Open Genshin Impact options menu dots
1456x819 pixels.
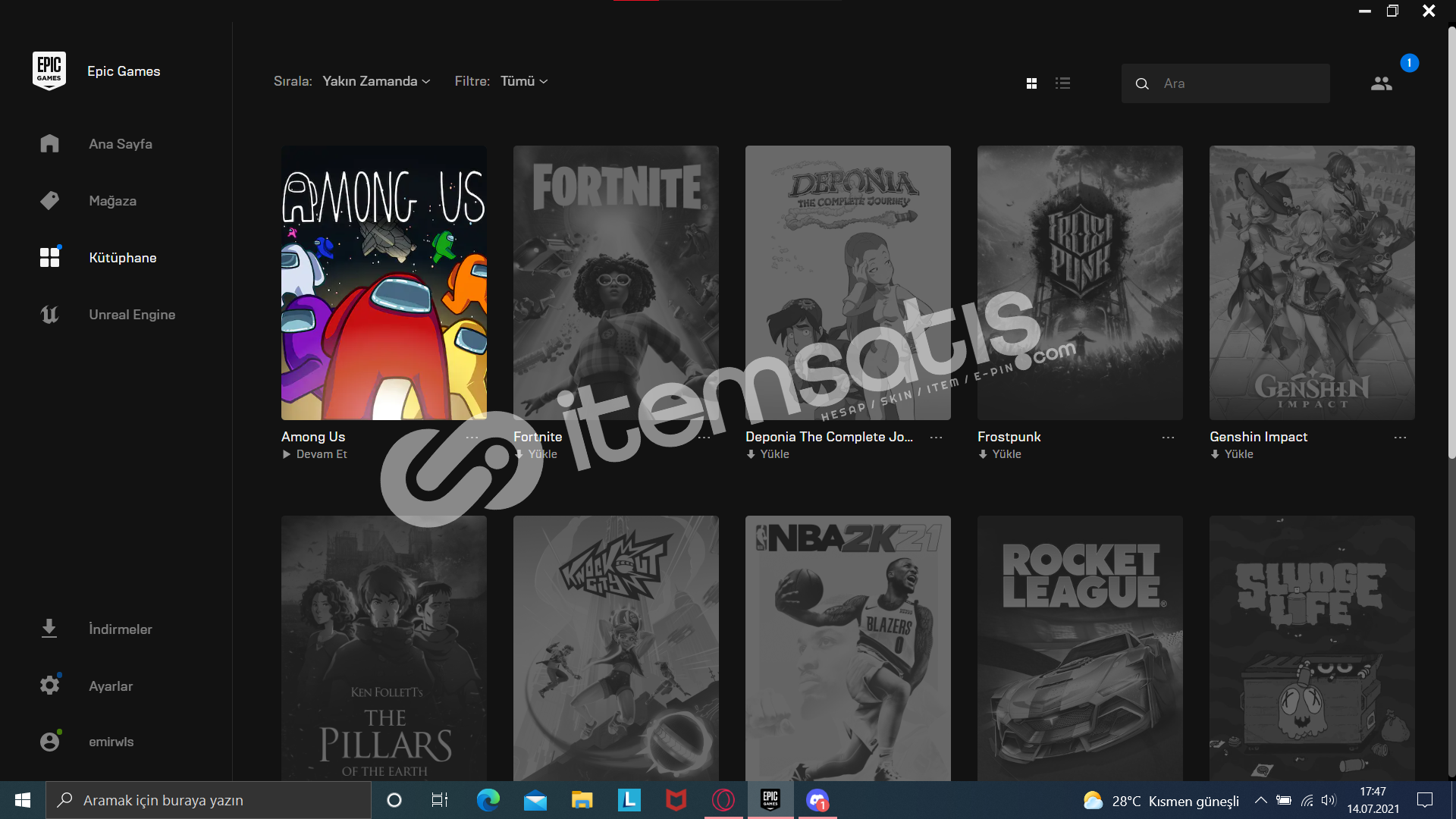coord(1400,438)
